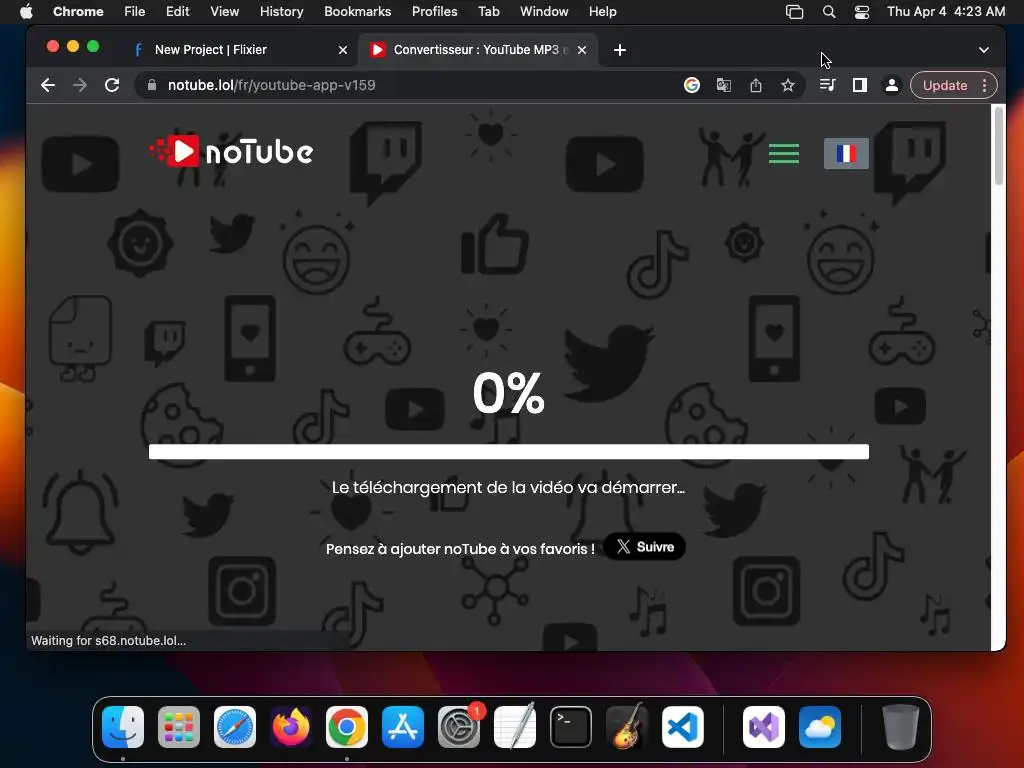The width and height of the screenshot is (1024, 768).
Task: Click 'Waiting for s68.notube.lol...' status text
Action: [x=108, y=641]
